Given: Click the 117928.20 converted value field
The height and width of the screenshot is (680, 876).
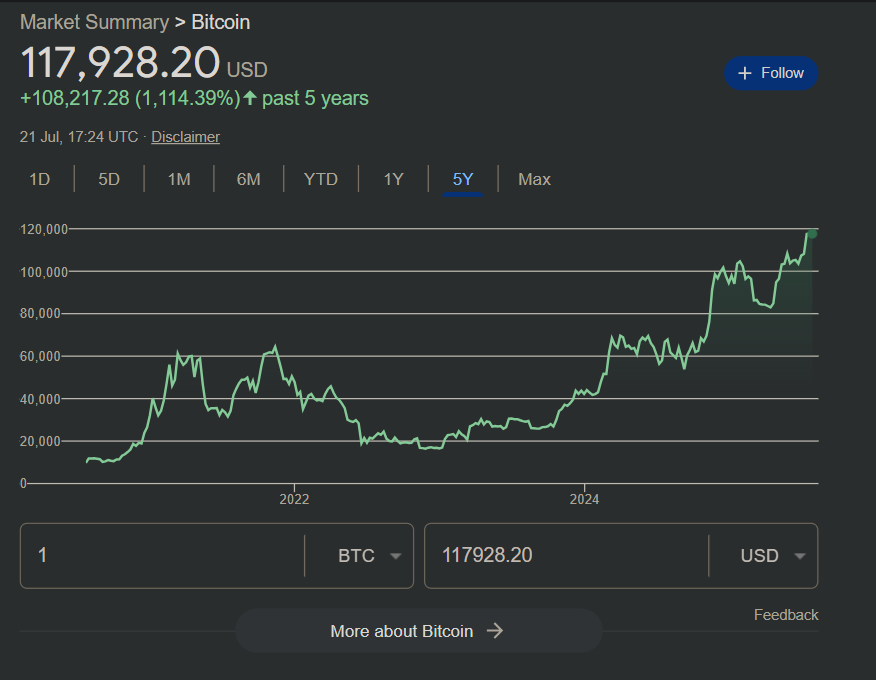Looking at the screenshot, I should (x=566, y=556).
